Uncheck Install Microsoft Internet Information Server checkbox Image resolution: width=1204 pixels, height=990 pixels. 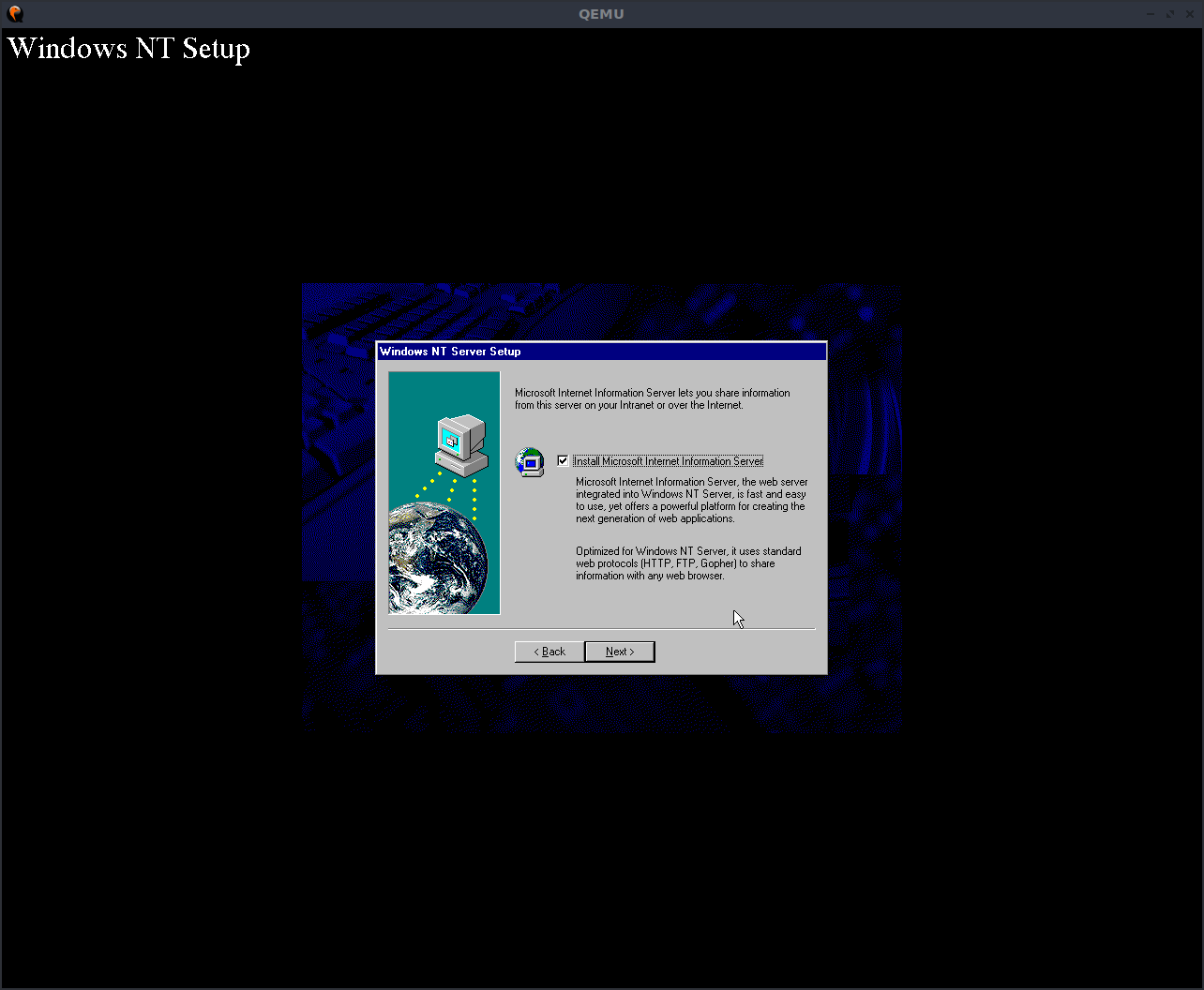coord(563,460)
